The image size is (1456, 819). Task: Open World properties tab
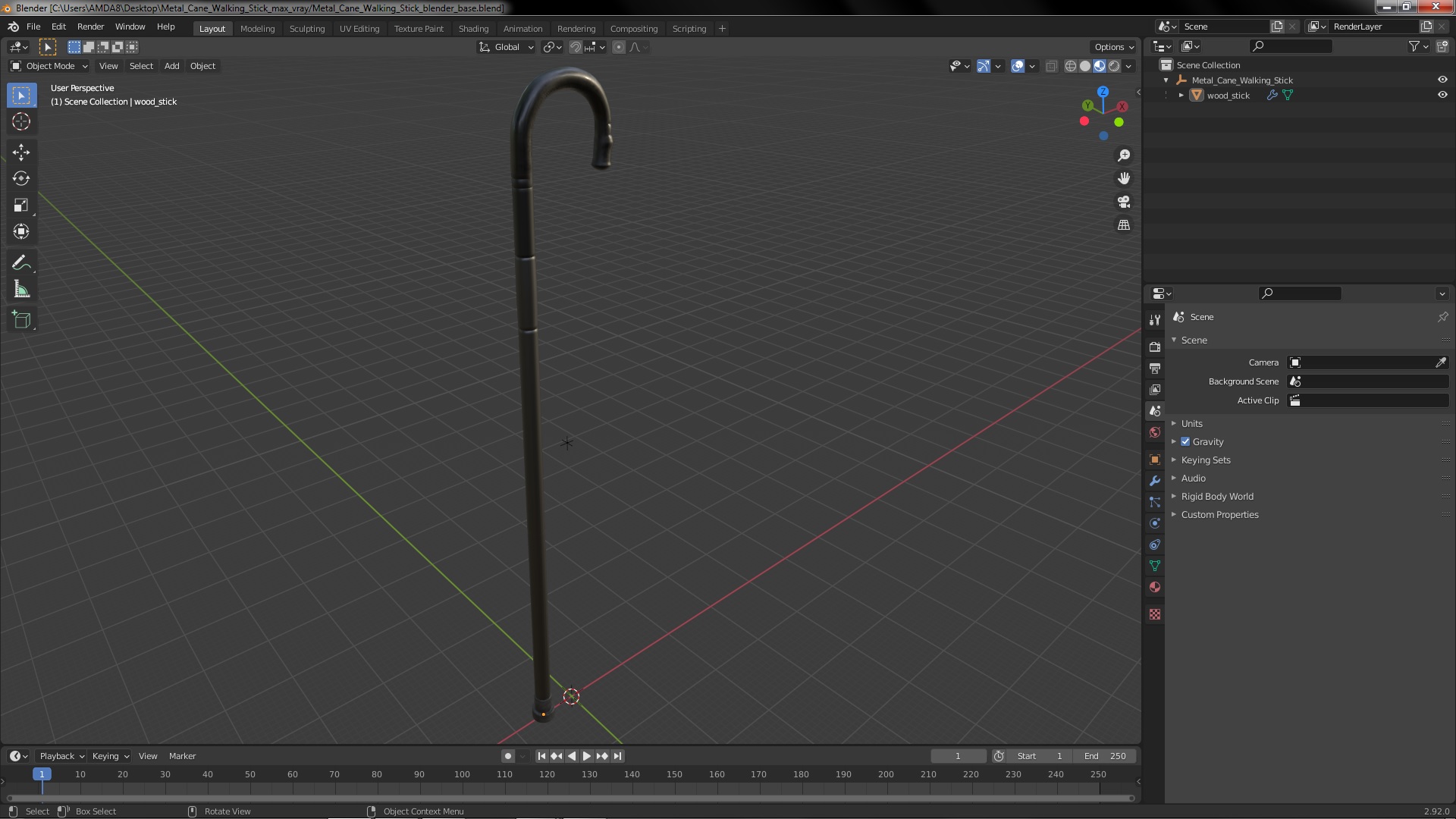click(1155, 432)
